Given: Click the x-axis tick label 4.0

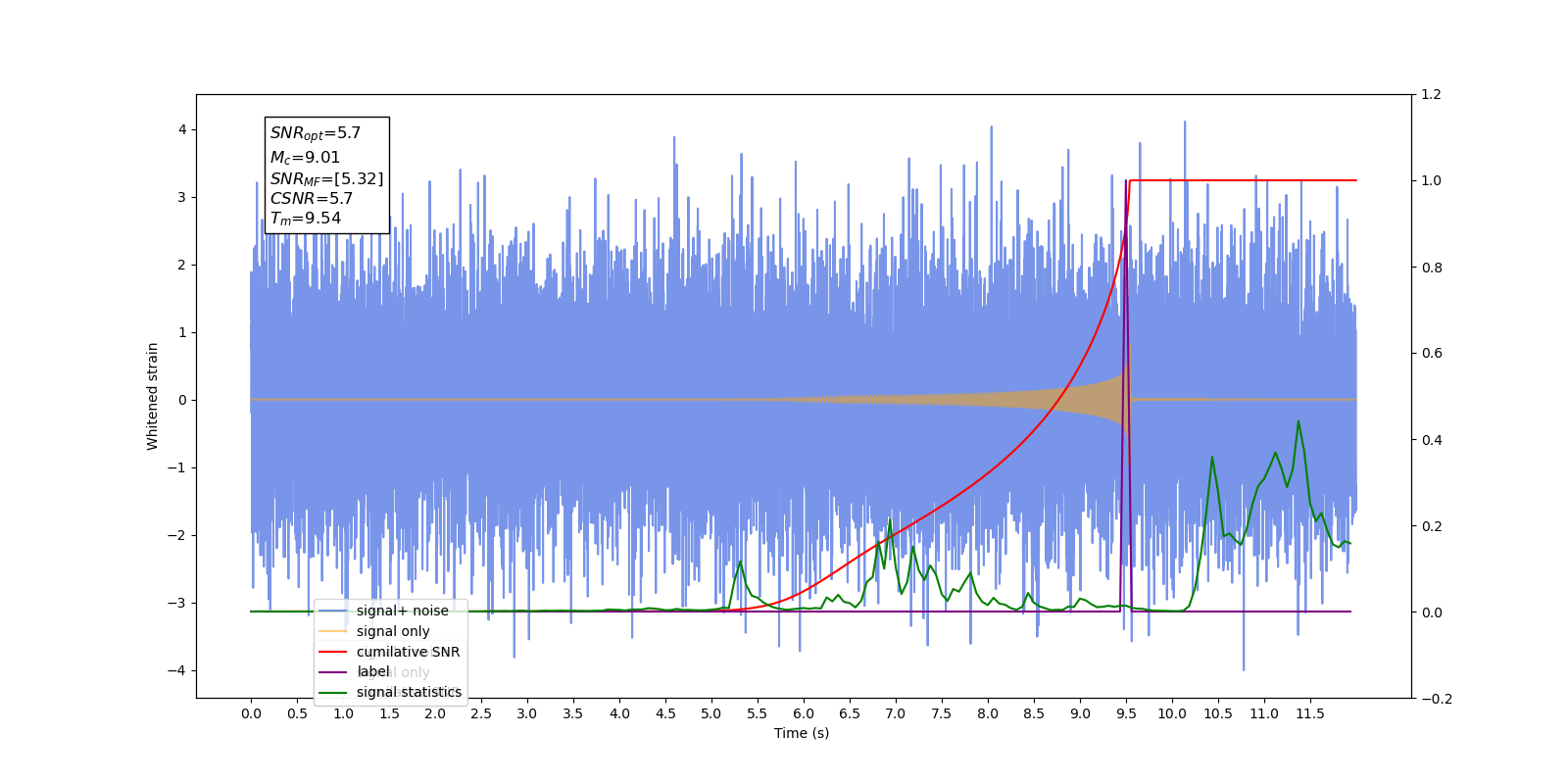Looking at the screenshot, I should (x=619, y=713).
